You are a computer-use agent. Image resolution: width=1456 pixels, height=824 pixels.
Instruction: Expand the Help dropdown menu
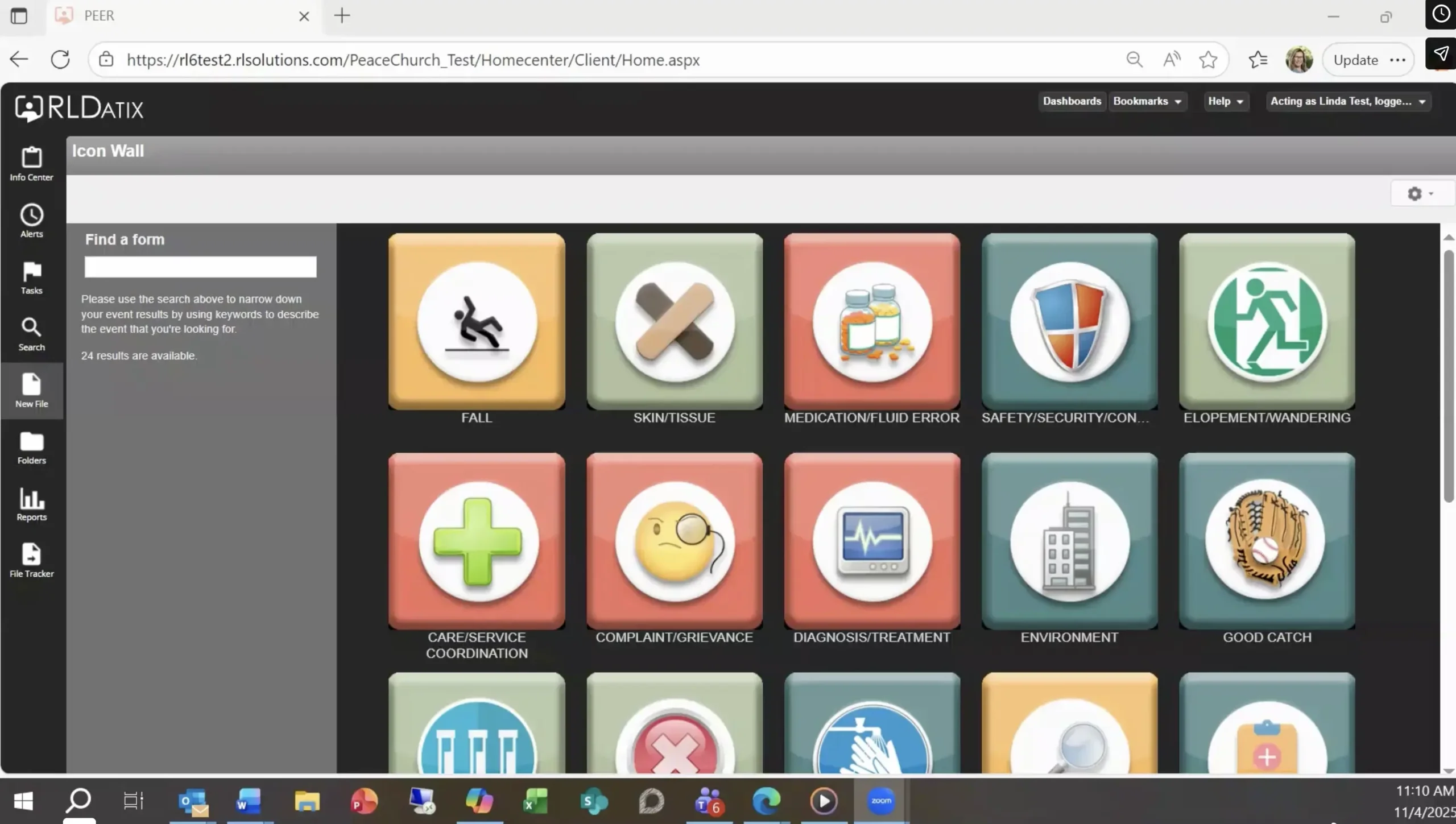[1225, 101]
